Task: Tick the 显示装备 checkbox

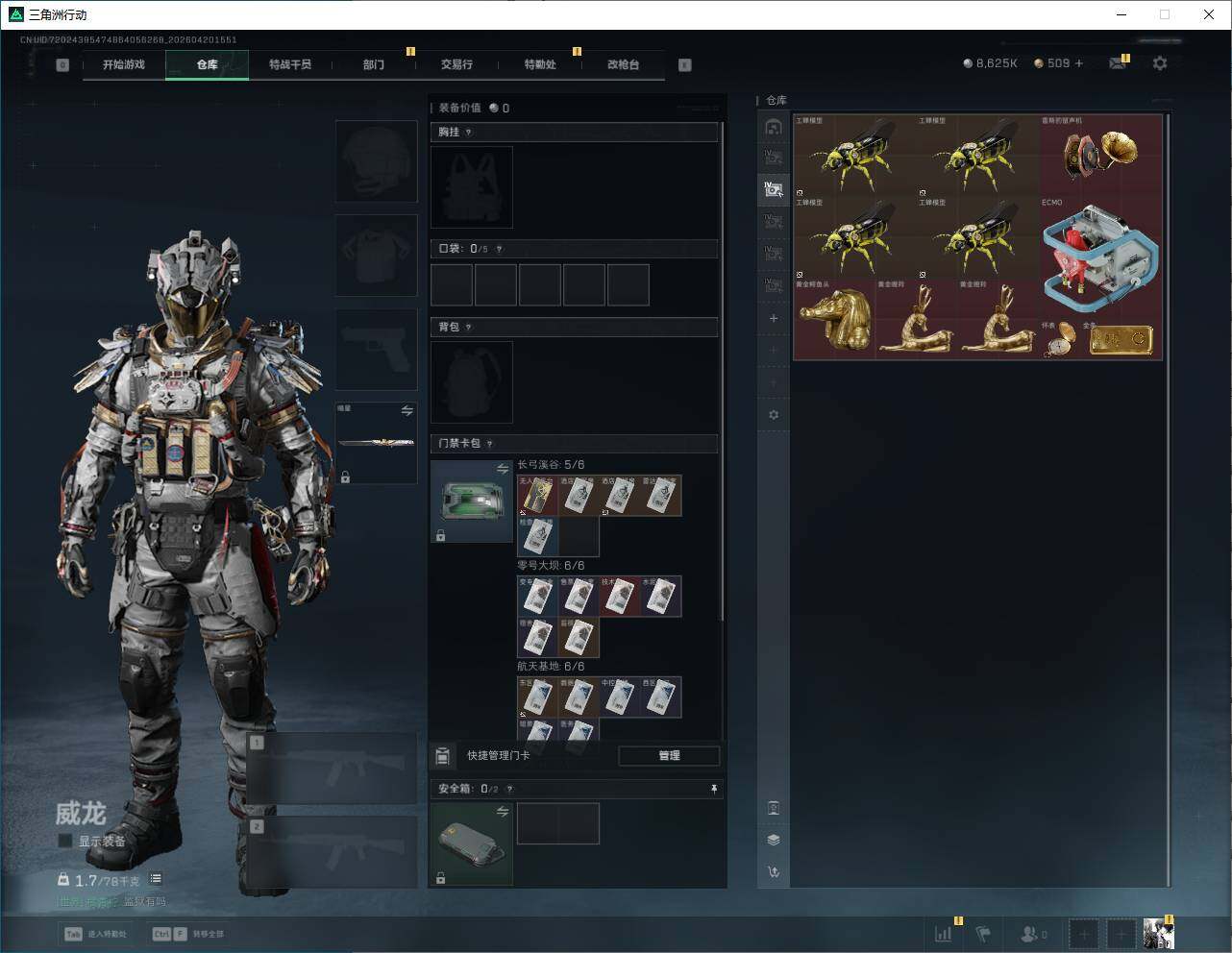Action: (x=65, y=841)
